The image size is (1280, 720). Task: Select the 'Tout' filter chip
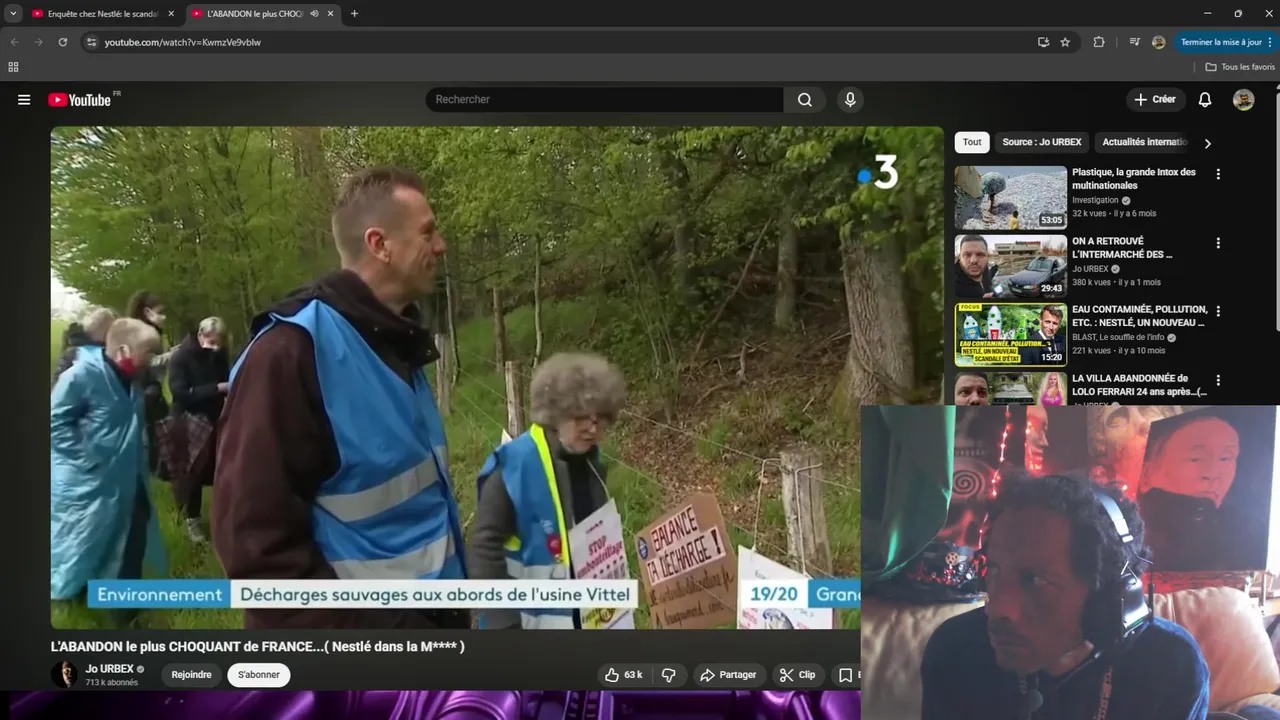point(972,142)
